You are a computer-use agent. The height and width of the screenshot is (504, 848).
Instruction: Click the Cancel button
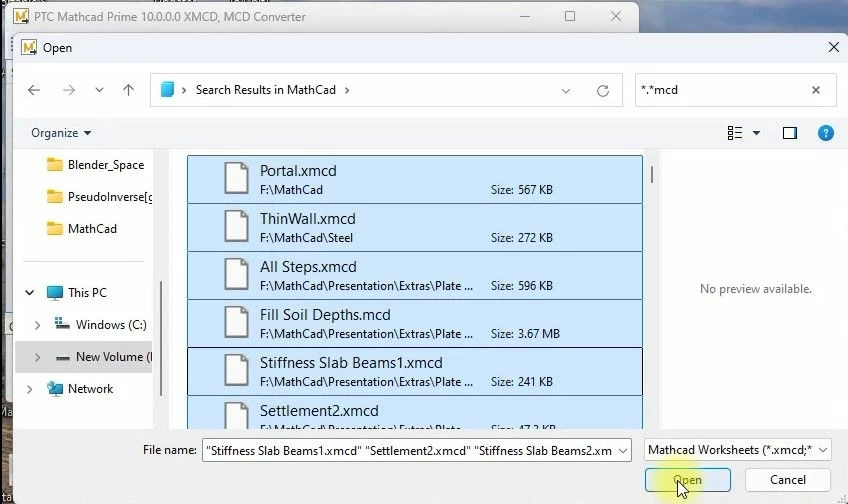(787, 480)
